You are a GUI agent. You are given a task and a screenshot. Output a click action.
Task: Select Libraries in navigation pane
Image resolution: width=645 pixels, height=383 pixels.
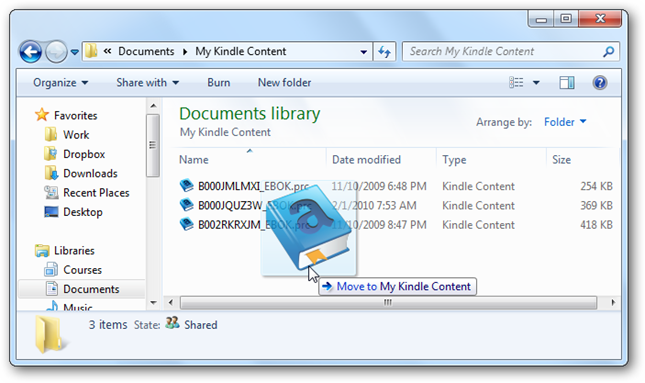pos(74,251)
